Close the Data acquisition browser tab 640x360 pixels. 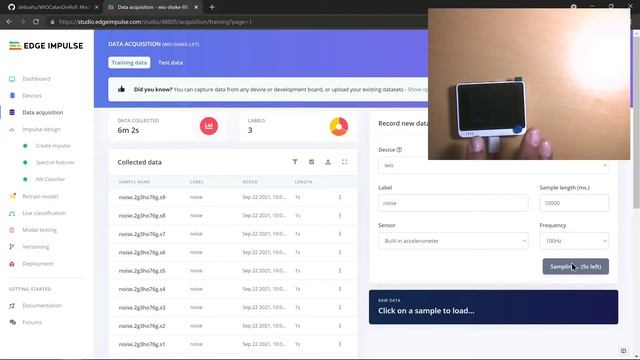tap(196, 7)
